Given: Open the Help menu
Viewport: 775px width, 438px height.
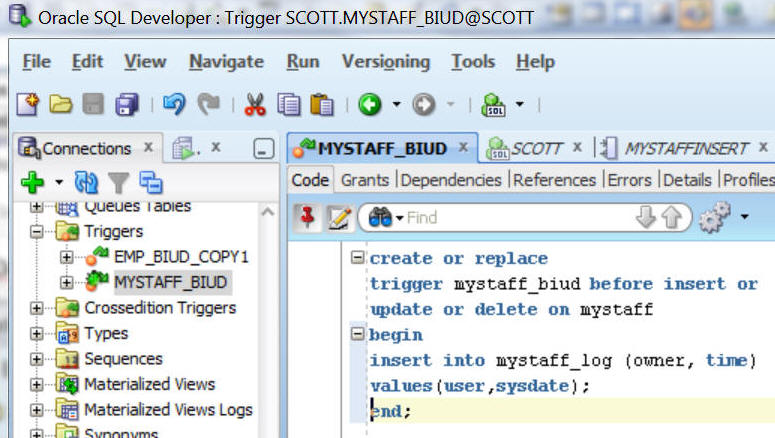Looking at the screenshot, I should [x=535, y=62].
